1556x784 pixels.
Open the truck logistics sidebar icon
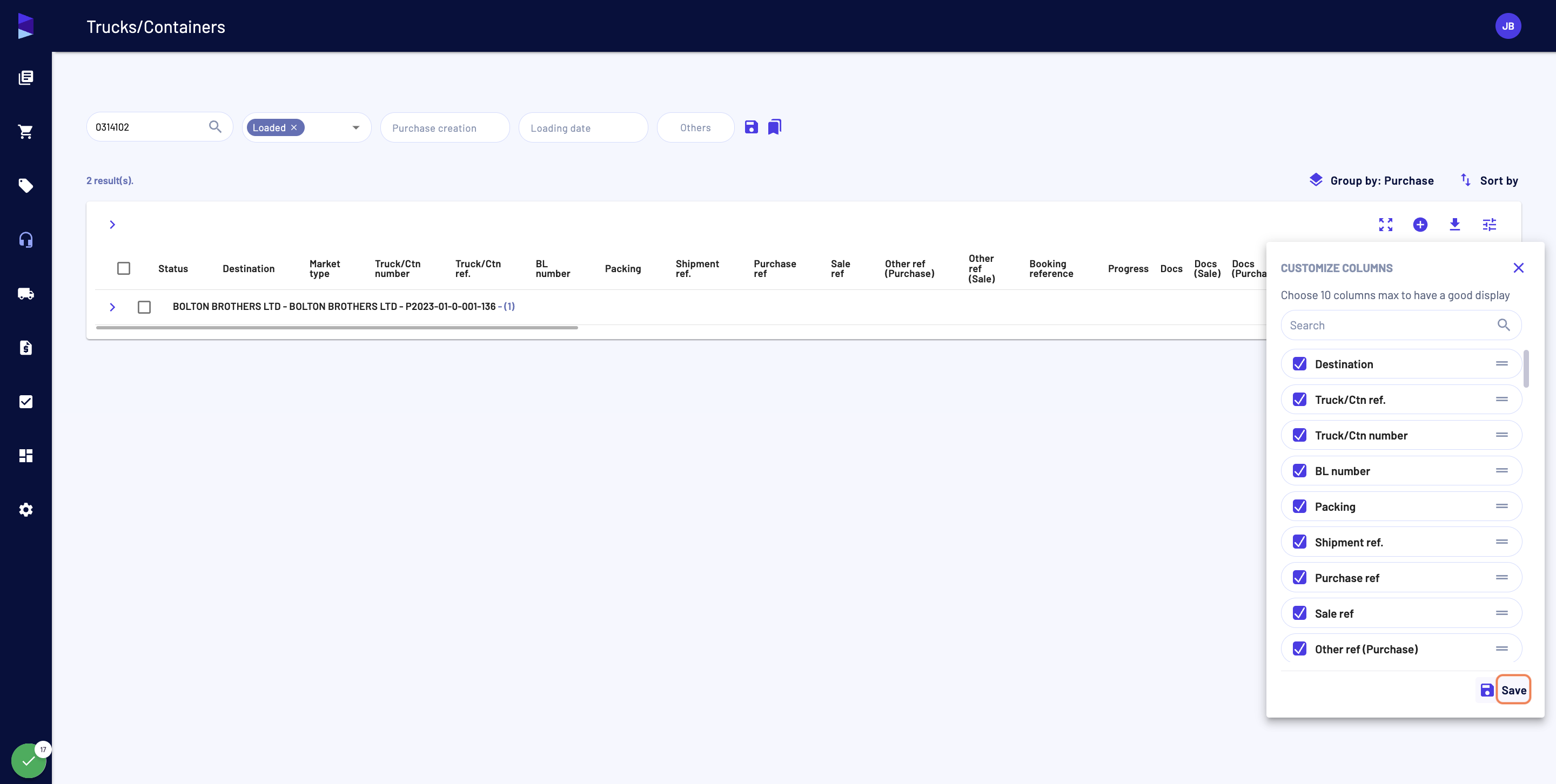pos(26,294)
